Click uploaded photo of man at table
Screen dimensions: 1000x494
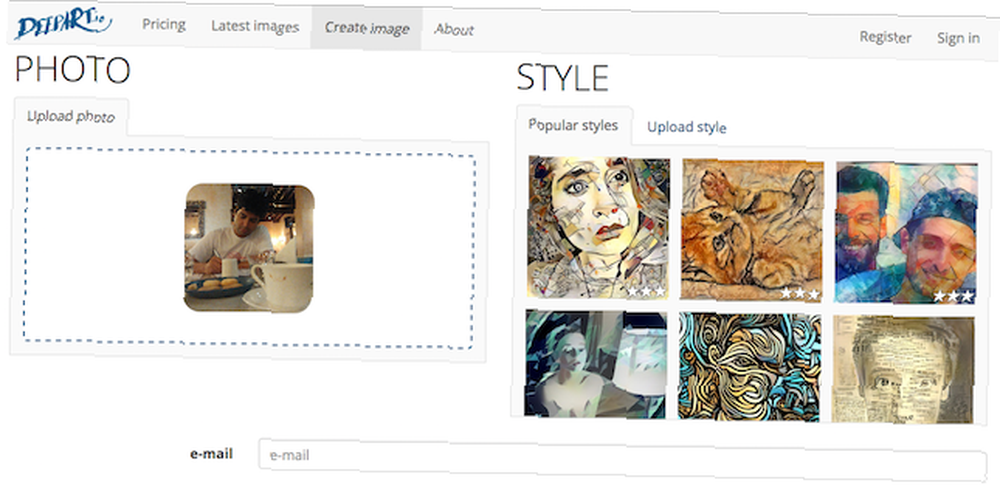pyautogui.click(x=249, y=247)
